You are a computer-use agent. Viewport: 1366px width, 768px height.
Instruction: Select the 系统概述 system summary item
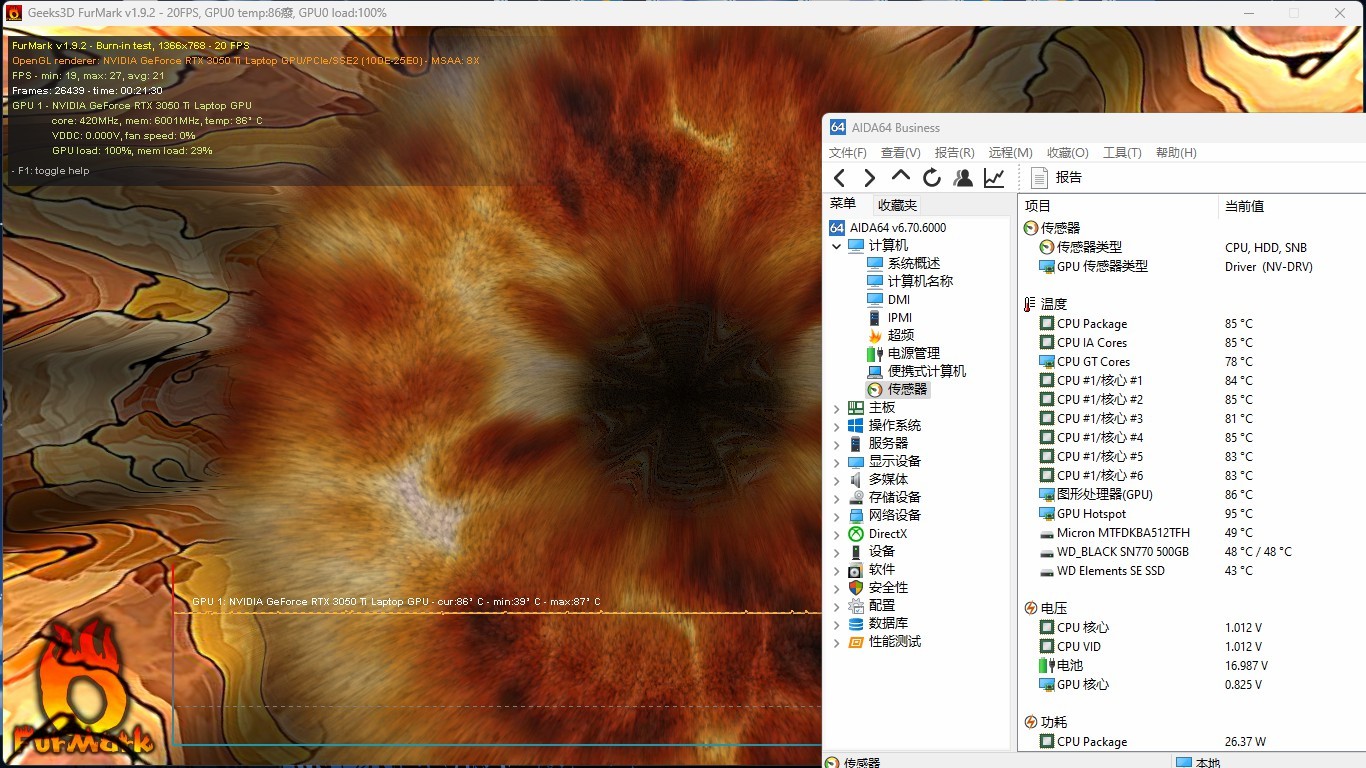[913, 263]
